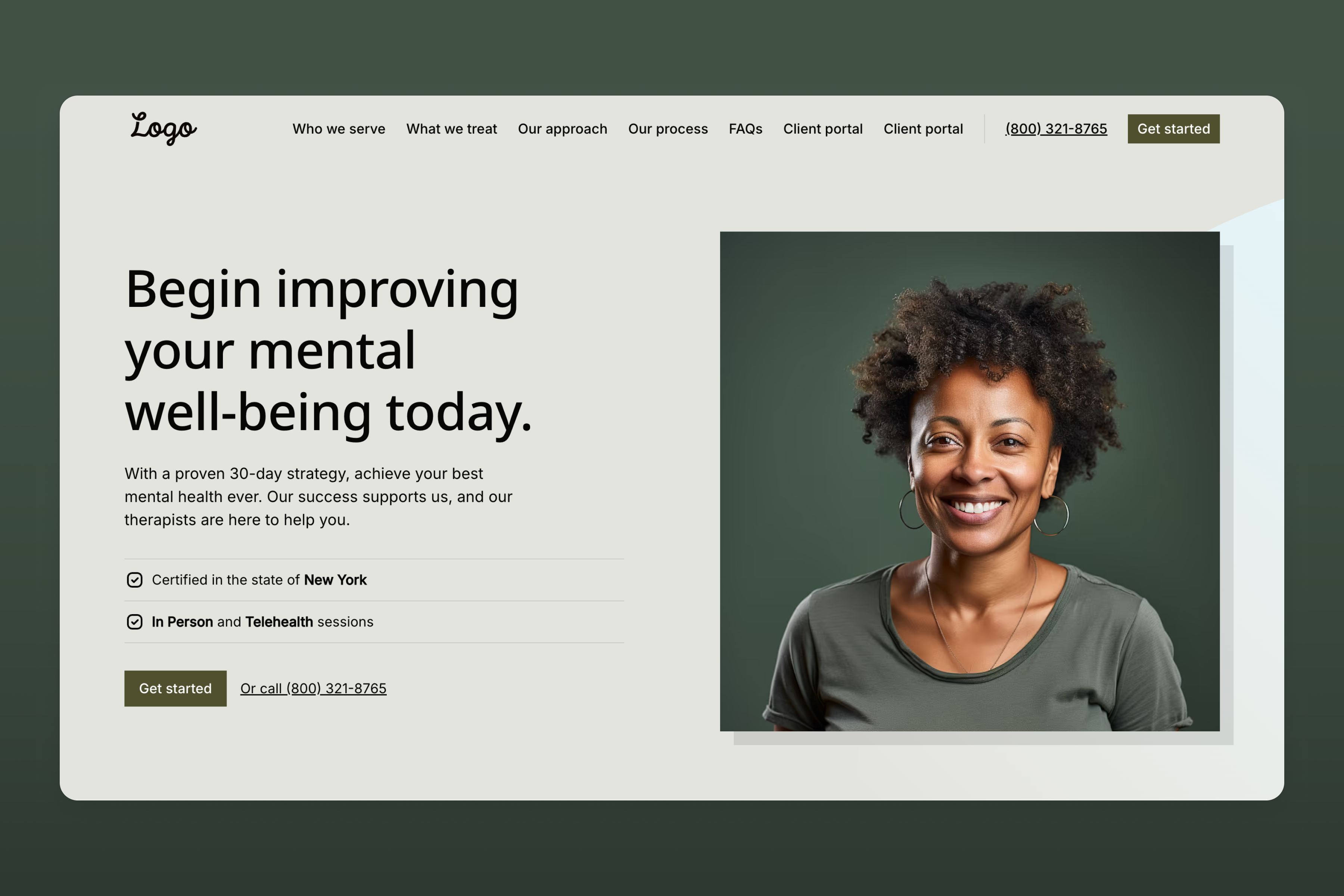Follow the Or call (800) 321-8765 link

click(x=313, y=688)
